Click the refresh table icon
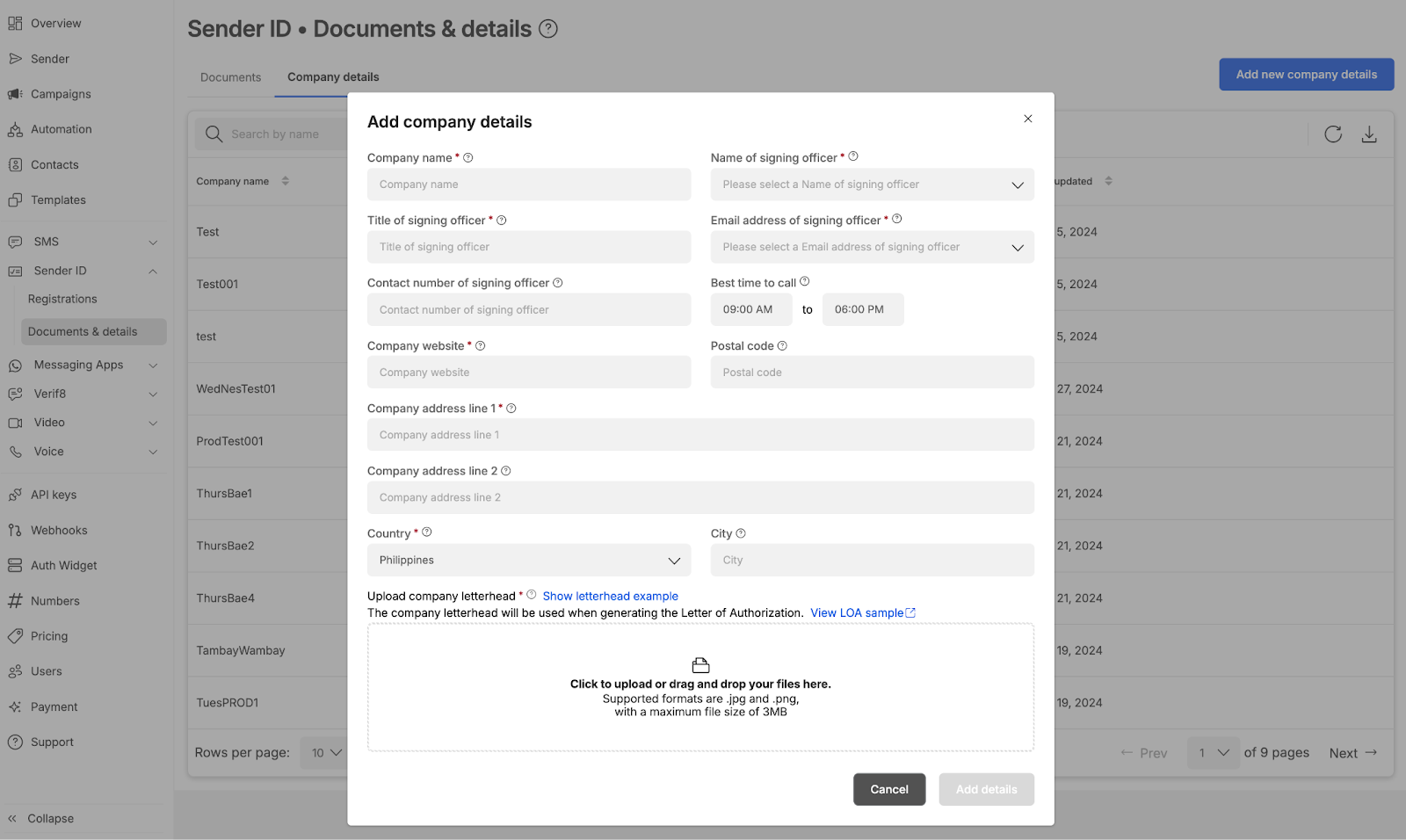This screenshot has height=840, width=1406. click(1333, 134)
